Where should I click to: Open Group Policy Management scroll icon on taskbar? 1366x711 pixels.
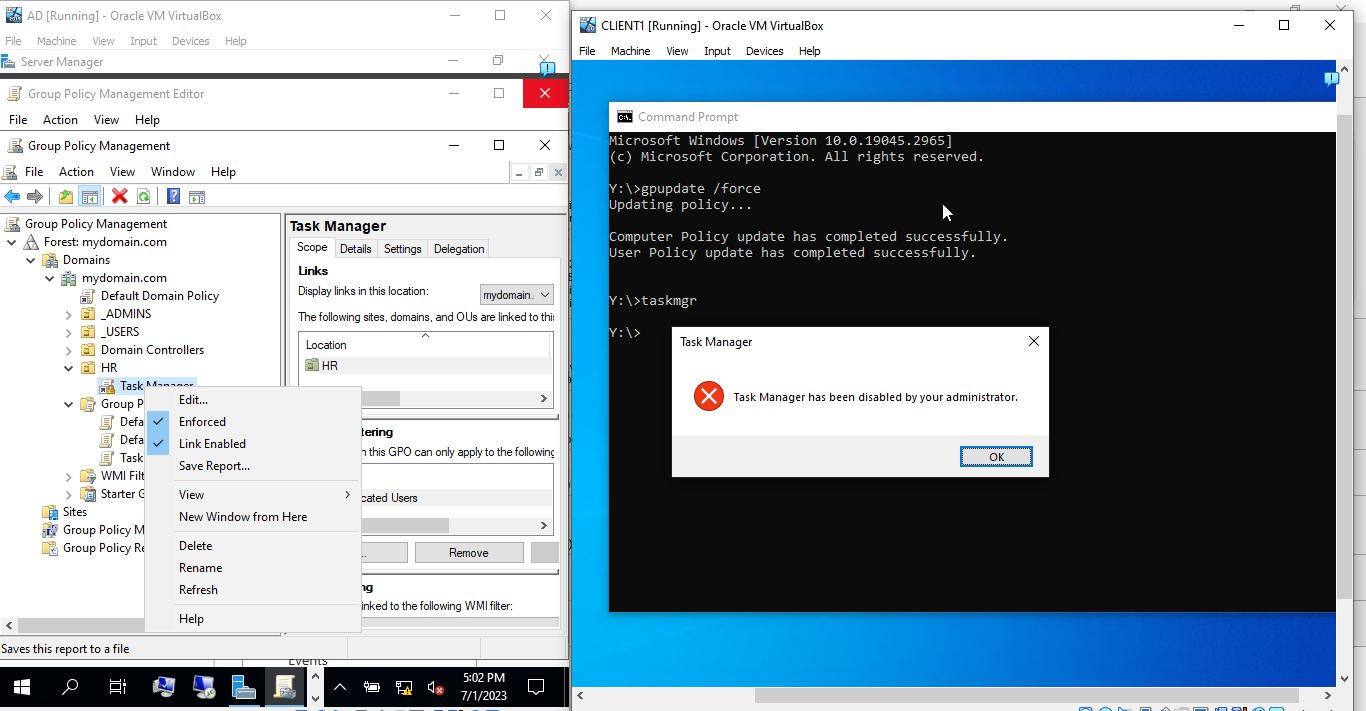[x=284, y=687]
